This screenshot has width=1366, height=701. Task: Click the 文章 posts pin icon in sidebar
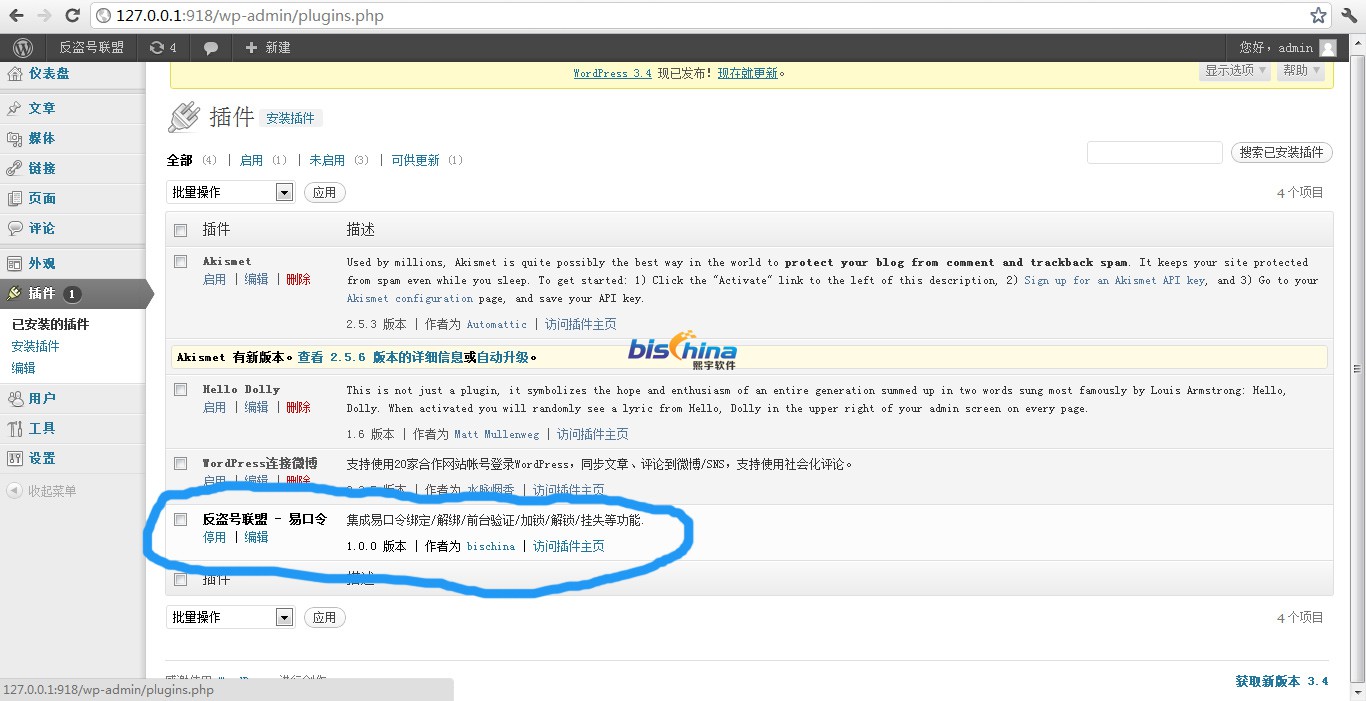coord(15,108)
